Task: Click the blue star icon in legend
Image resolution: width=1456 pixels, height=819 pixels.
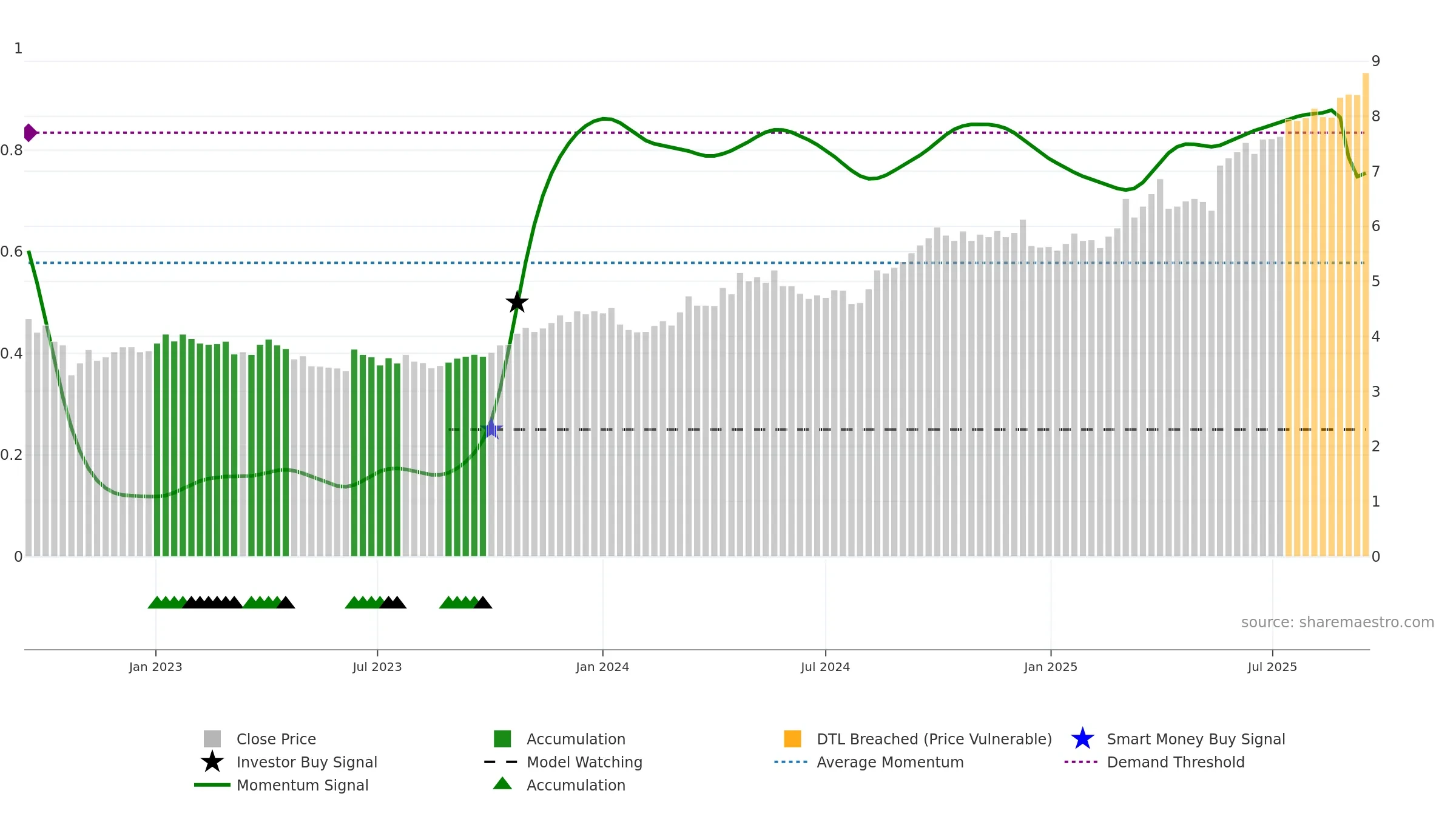Action: pyautogui.click(x=1082, y=739)
